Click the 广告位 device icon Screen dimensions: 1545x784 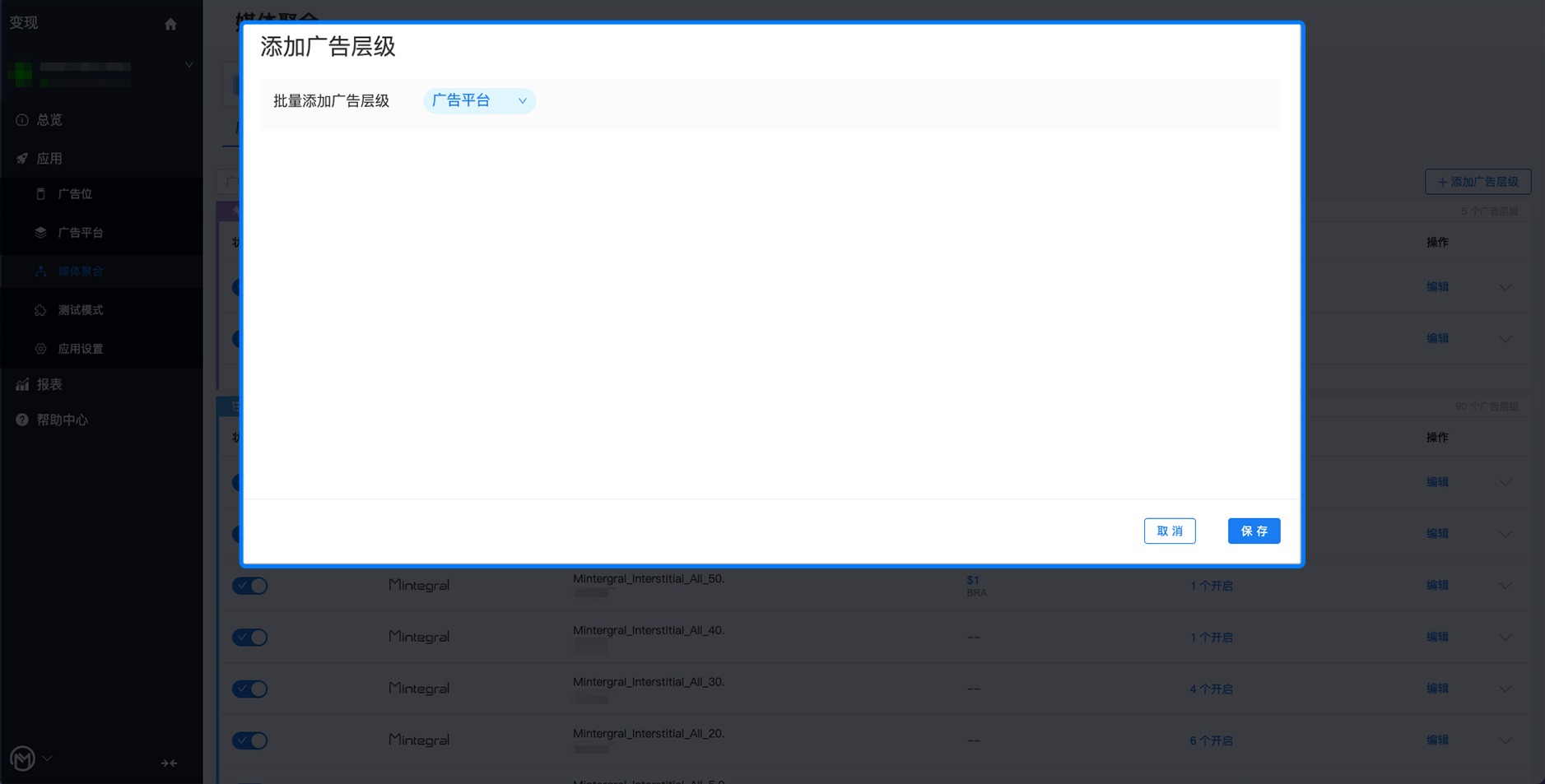[40, 193]
